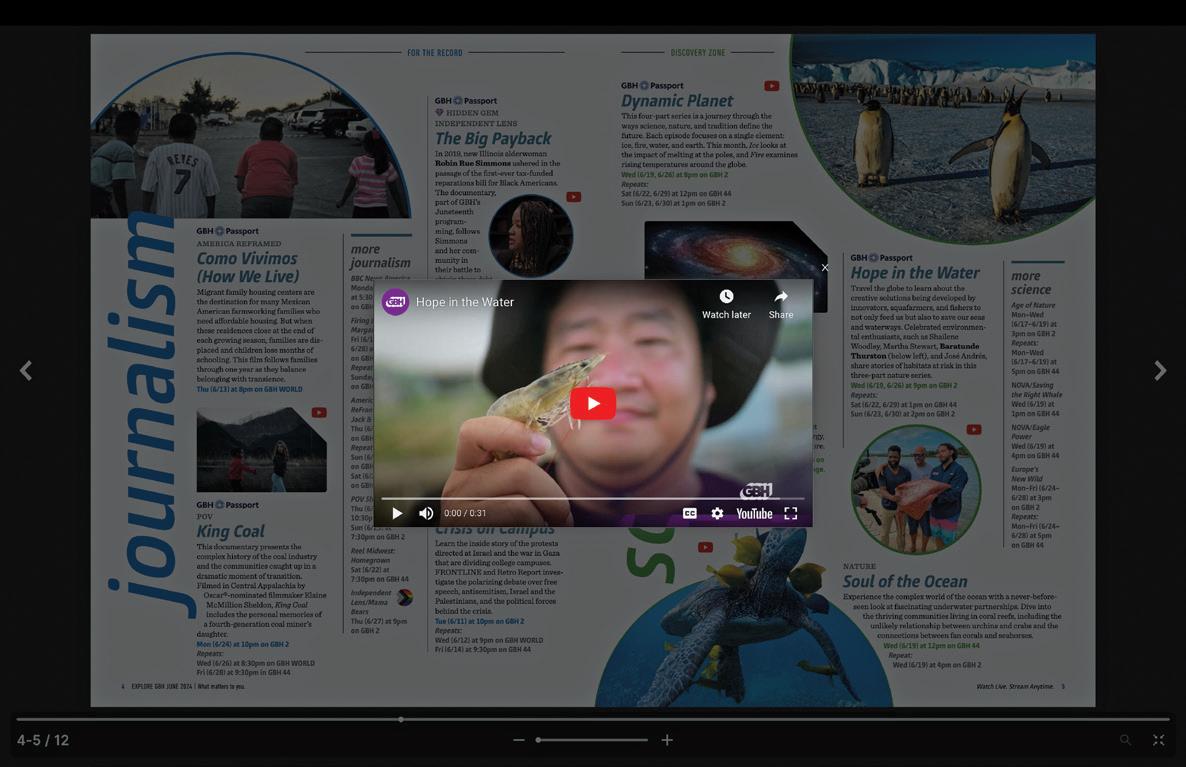Viewport: 1186px width, 767px height.
Task: Enter video fullscreen mode
Action: tap(790, 514)
